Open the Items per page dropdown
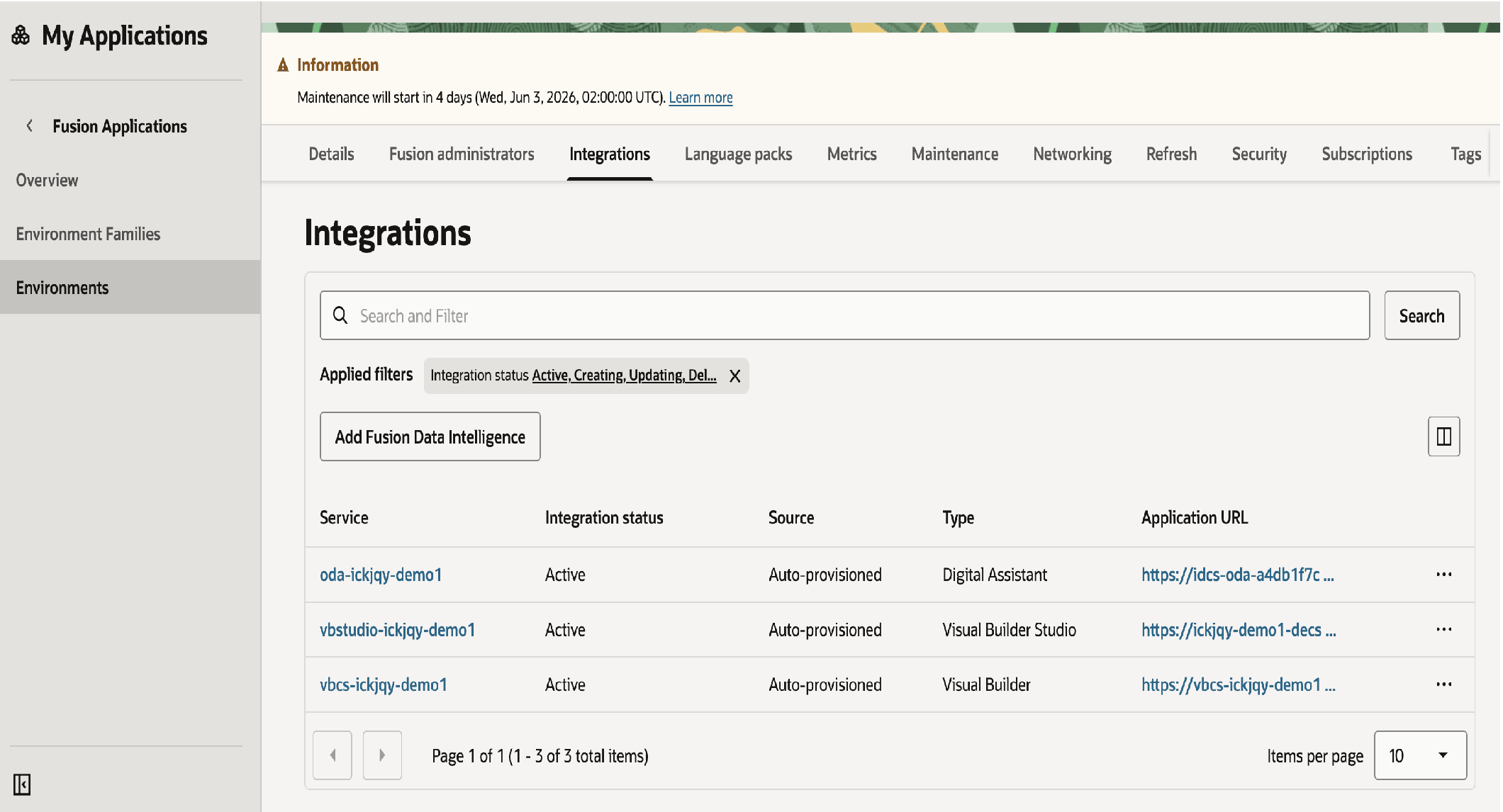This screenshot has width=1503, height=812. 1420,755
